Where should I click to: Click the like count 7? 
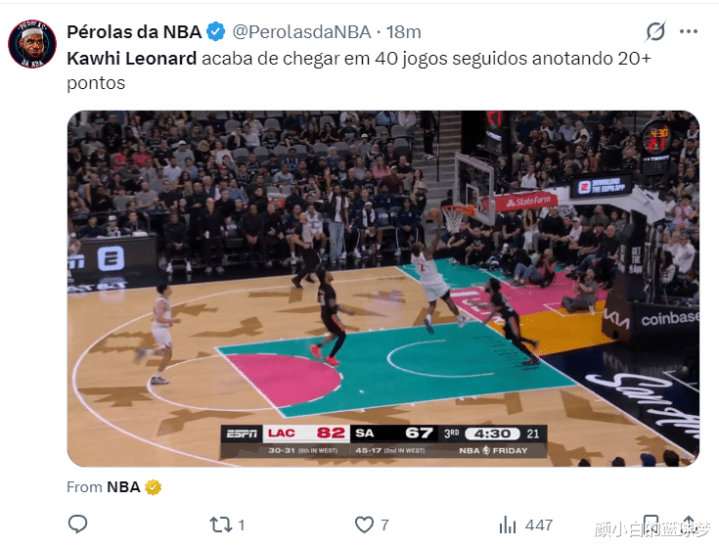(385, 525)
